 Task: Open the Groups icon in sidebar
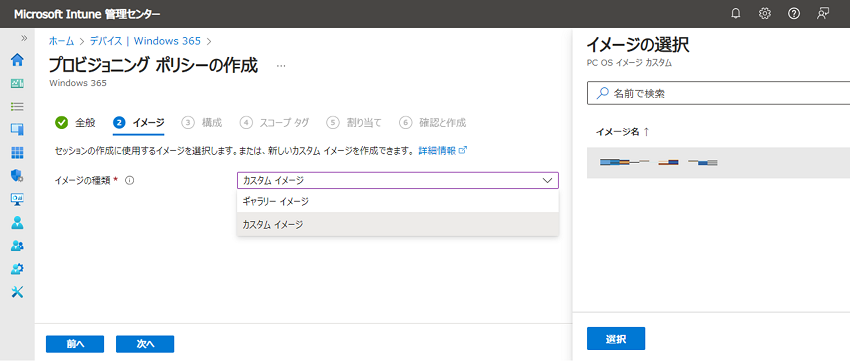tap(17, 246)
